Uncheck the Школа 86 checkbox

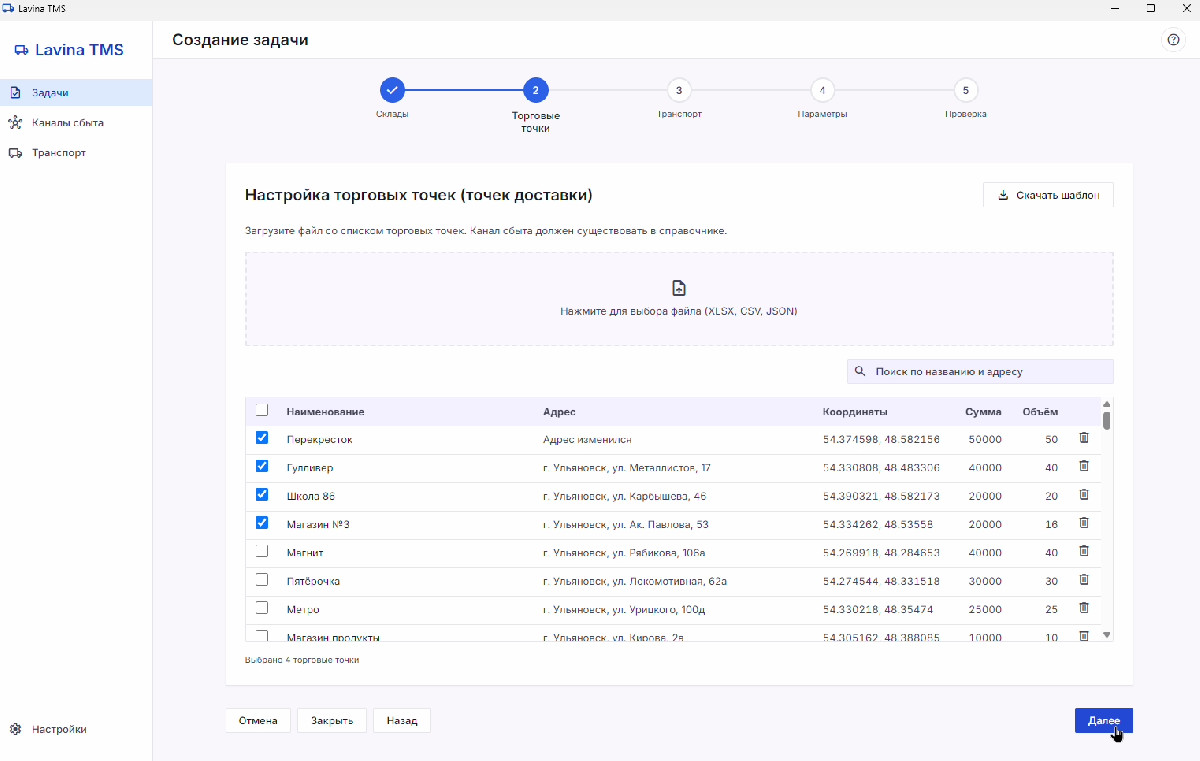click(x=262, y=494)
